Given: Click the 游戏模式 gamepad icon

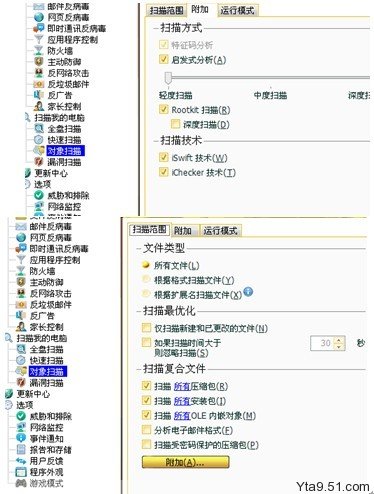Looking at the screenshot, I should pos(21,483).
